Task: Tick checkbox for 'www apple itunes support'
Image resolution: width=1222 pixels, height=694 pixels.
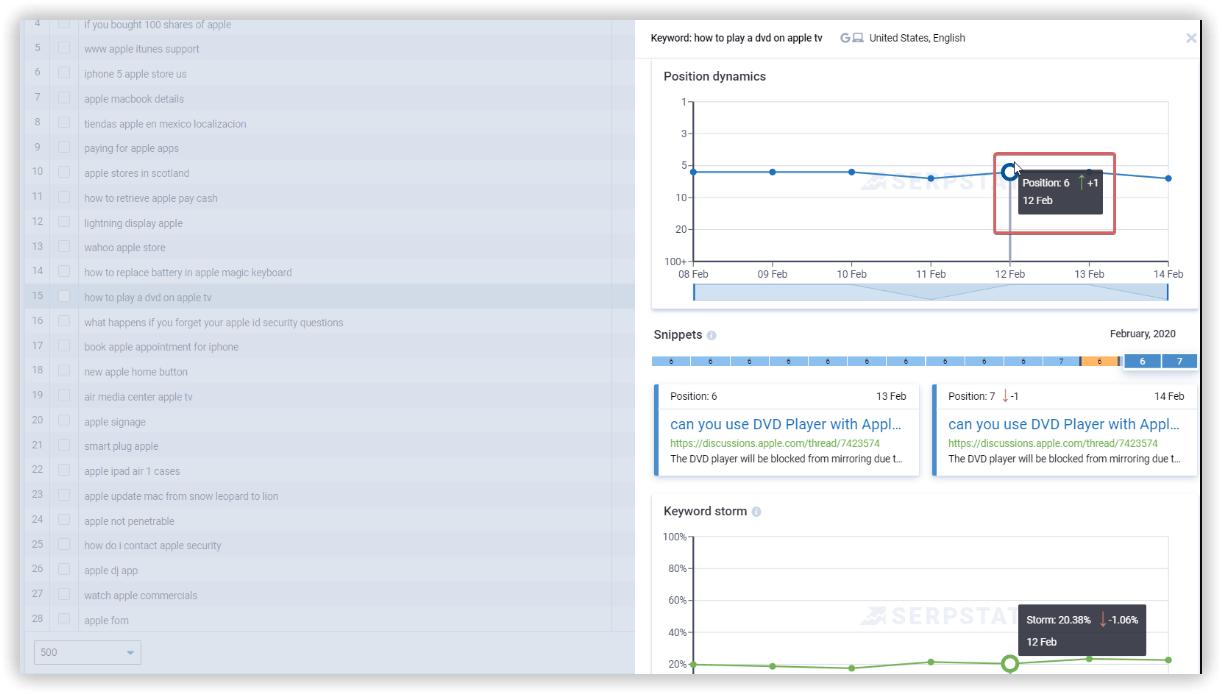Action: click(64, 48)
